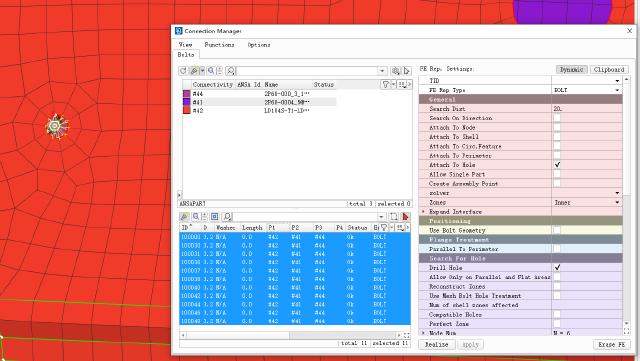Click the highlighter icon in parts toolbar
The height and width of the screenshot is (361, 640).
coord(194,71)
